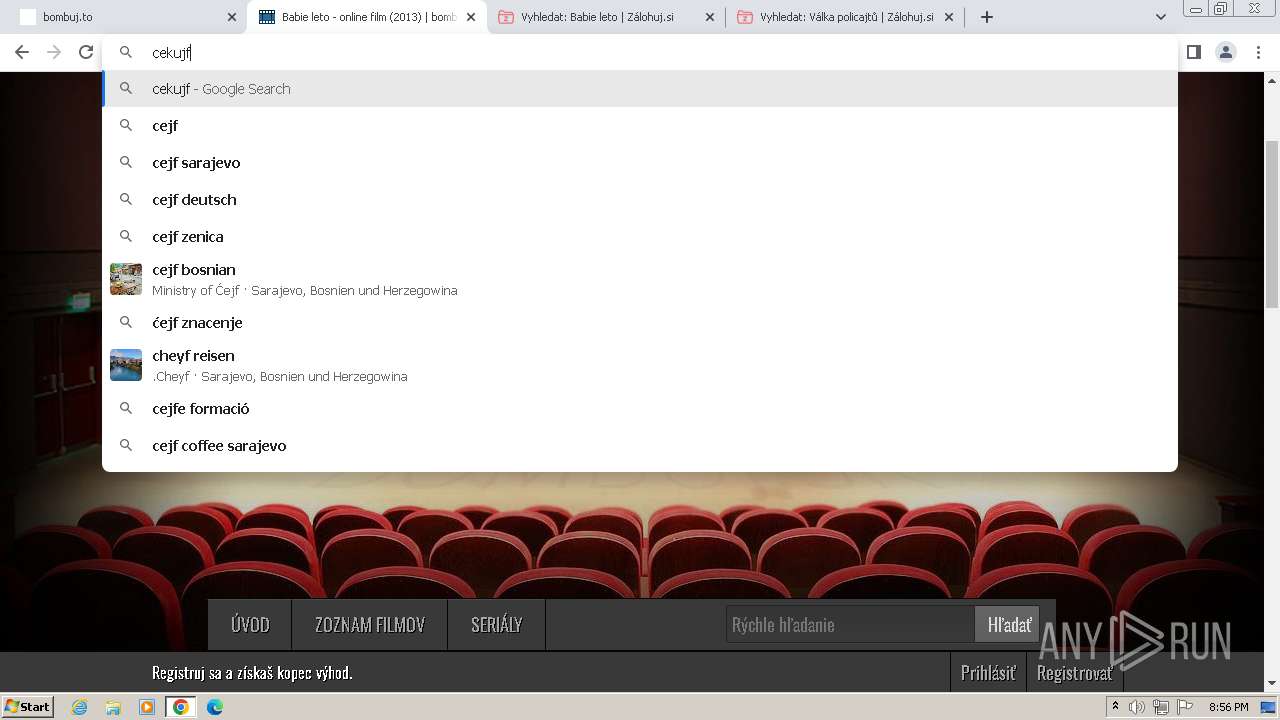Viewport: 1280px width, 720px height.
Task: Open the SERIÁLY section
Action: point(496,625)
